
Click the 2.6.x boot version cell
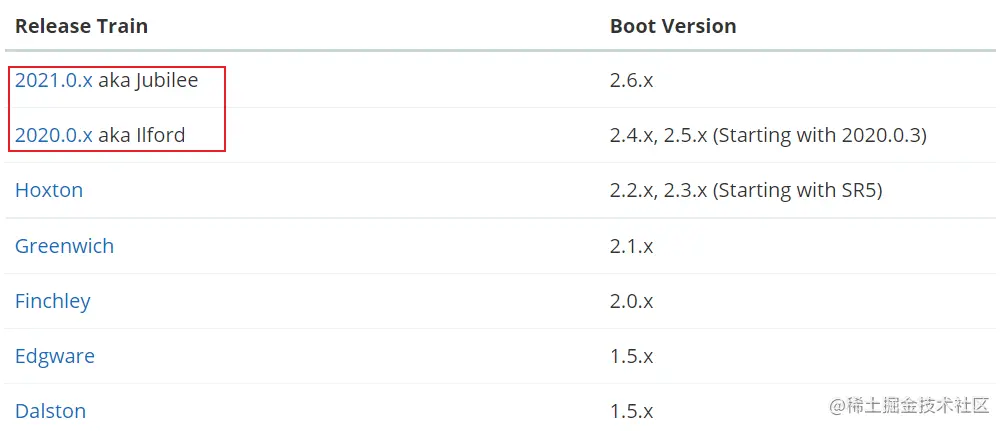(x=631, y=81)
